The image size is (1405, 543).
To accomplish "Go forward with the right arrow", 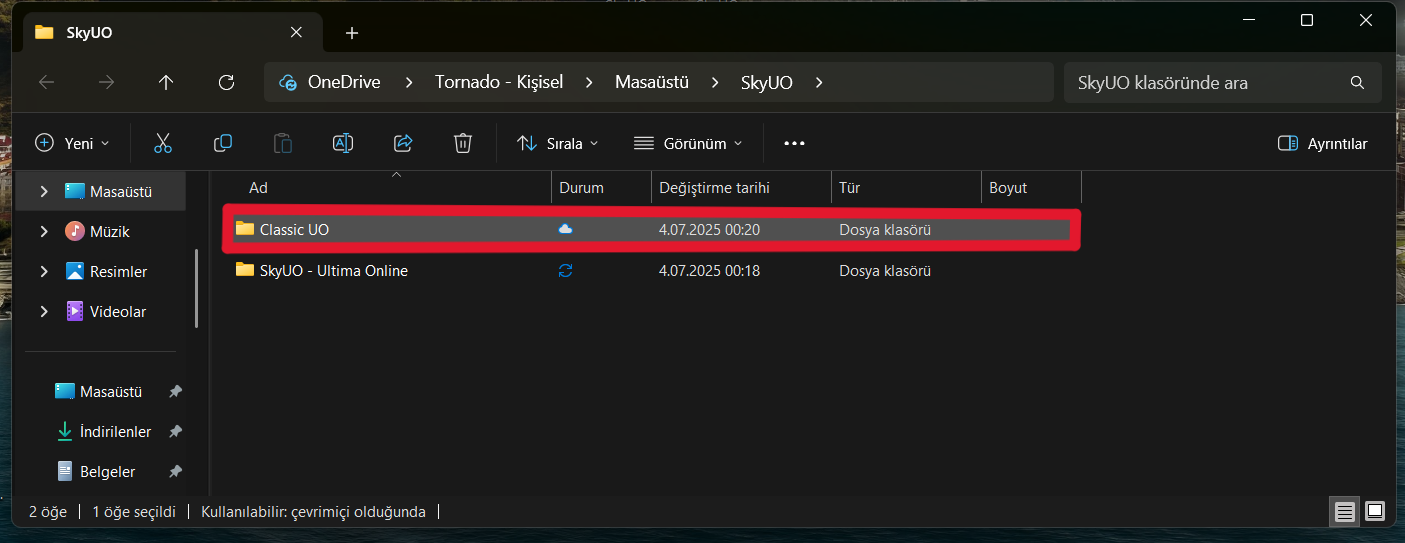I will pyautogui.click(x=106, y=82).
